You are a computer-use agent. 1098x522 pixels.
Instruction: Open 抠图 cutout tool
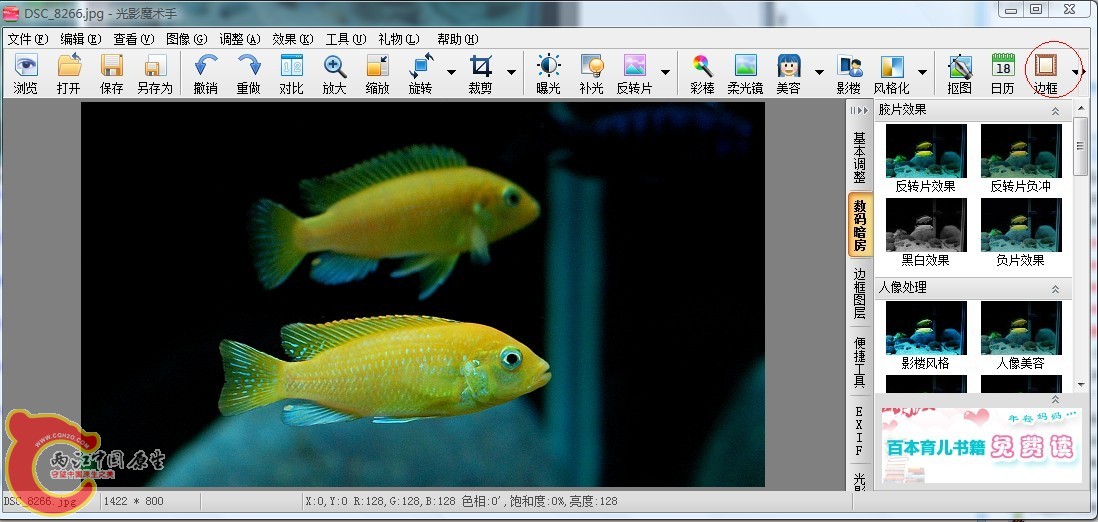point(960,74)
